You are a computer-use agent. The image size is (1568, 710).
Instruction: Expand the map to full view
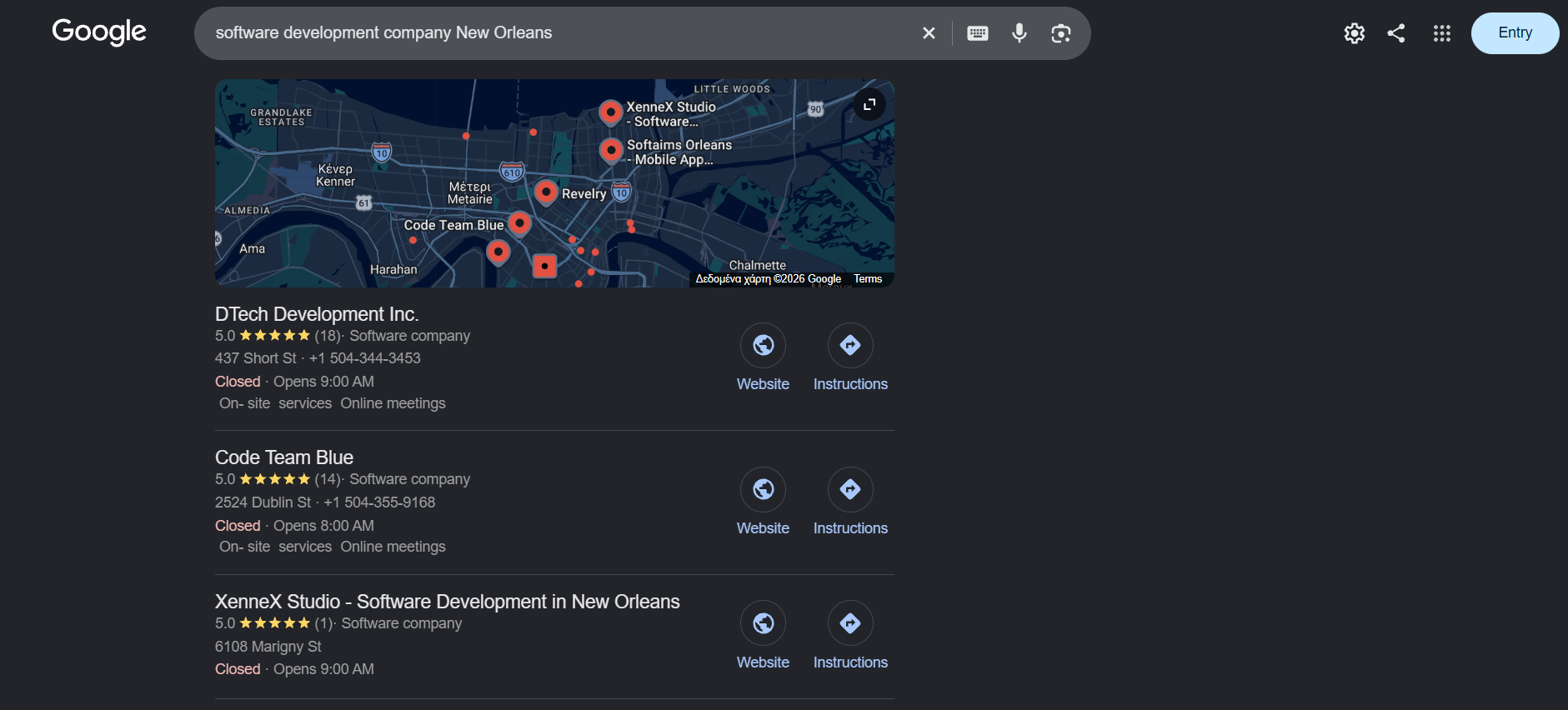pos(869,104)
